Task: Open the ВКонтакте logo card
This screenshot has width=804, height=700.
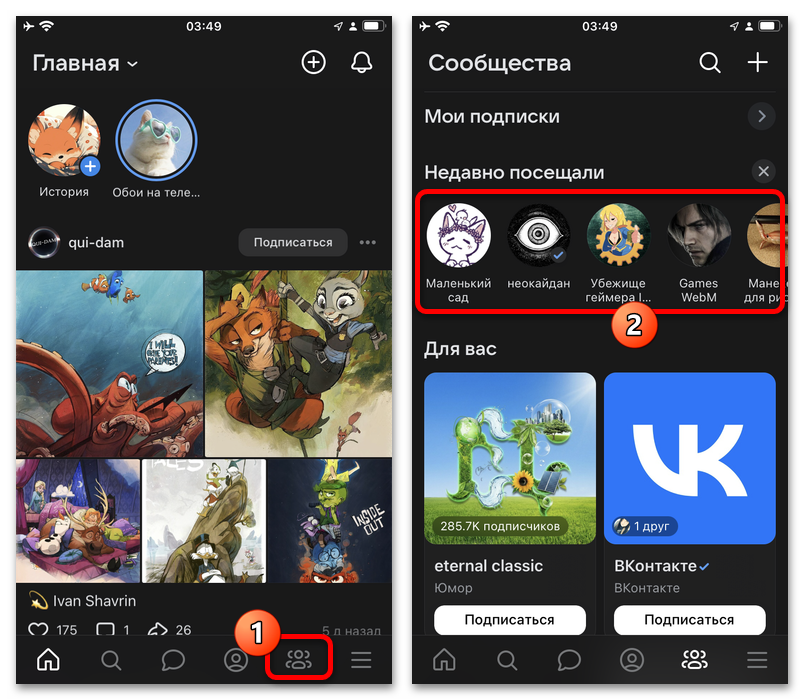Action: 690,458
